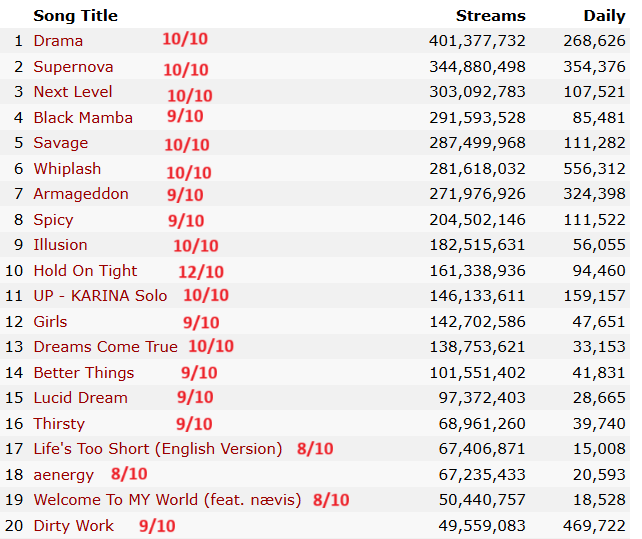Click the Hold On Tight link

click(85, 271)
